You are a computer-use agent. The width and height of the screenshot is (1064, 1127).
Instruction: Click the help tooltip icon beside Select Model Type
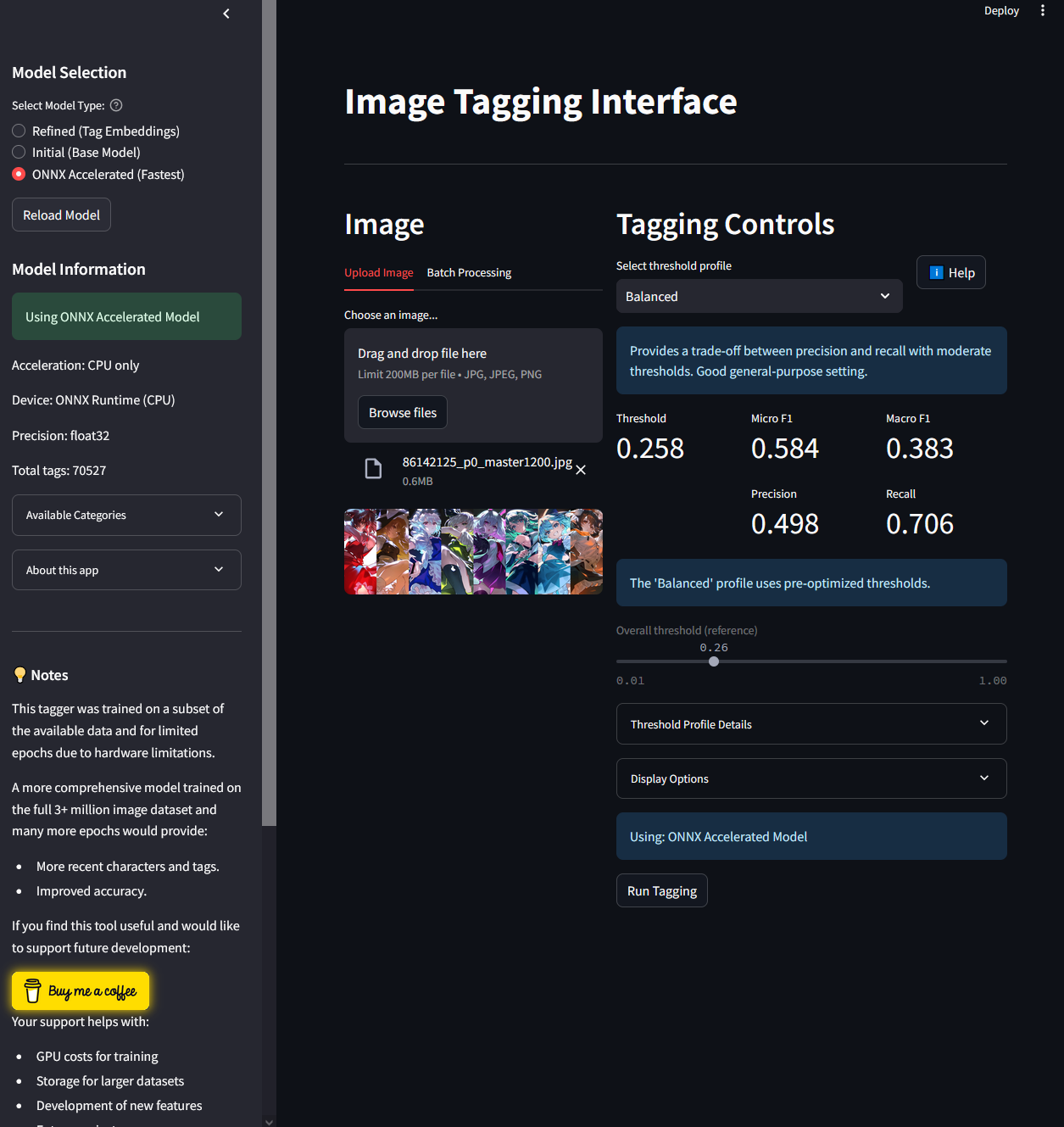pyautogui.click(x=117, y=105)
